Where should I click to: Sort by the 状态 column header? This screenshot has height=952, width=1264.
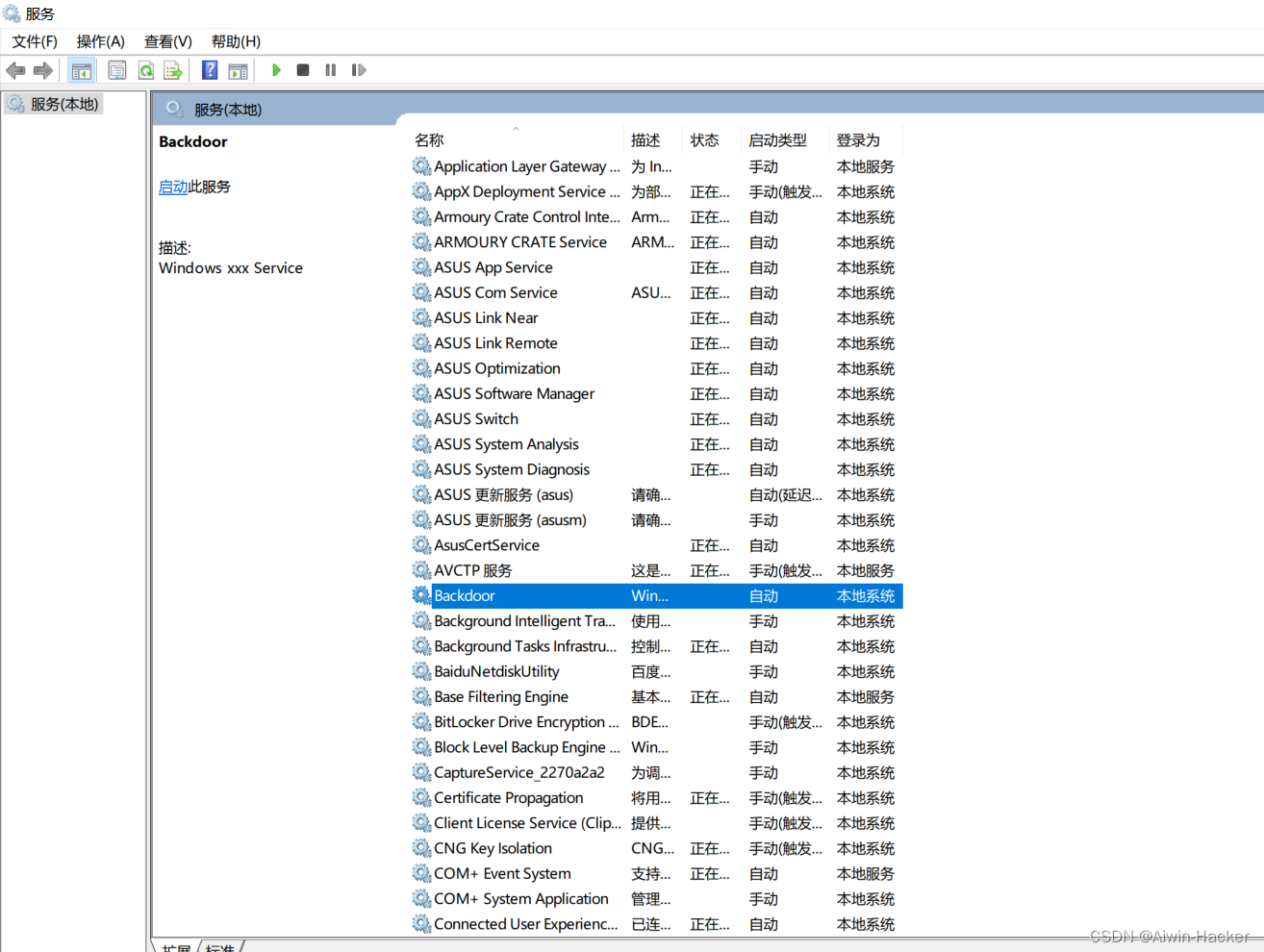coord(712,140)
